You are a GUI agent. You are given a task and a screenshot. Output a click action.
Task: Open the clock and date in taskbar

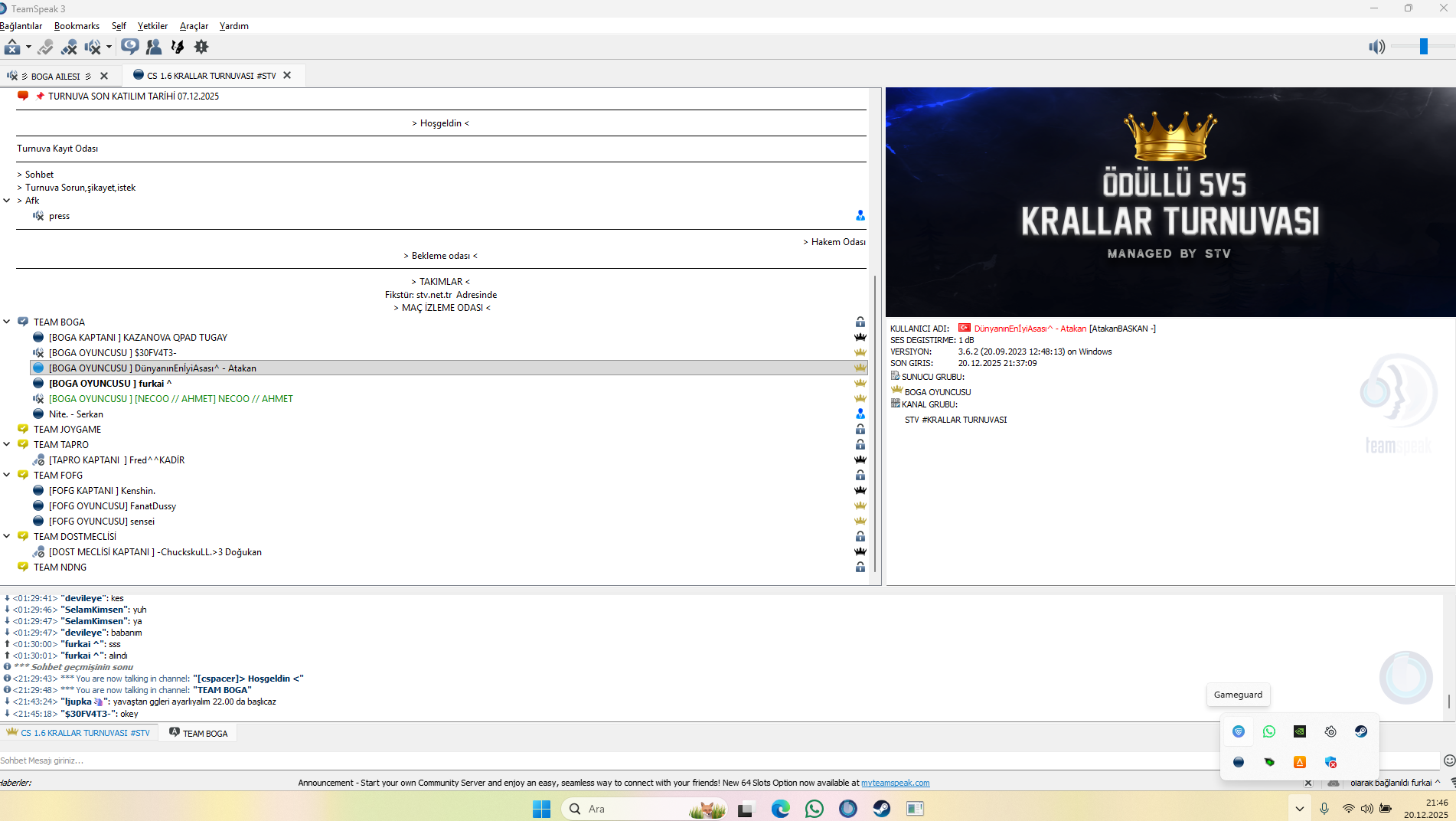coord(1425,809)
